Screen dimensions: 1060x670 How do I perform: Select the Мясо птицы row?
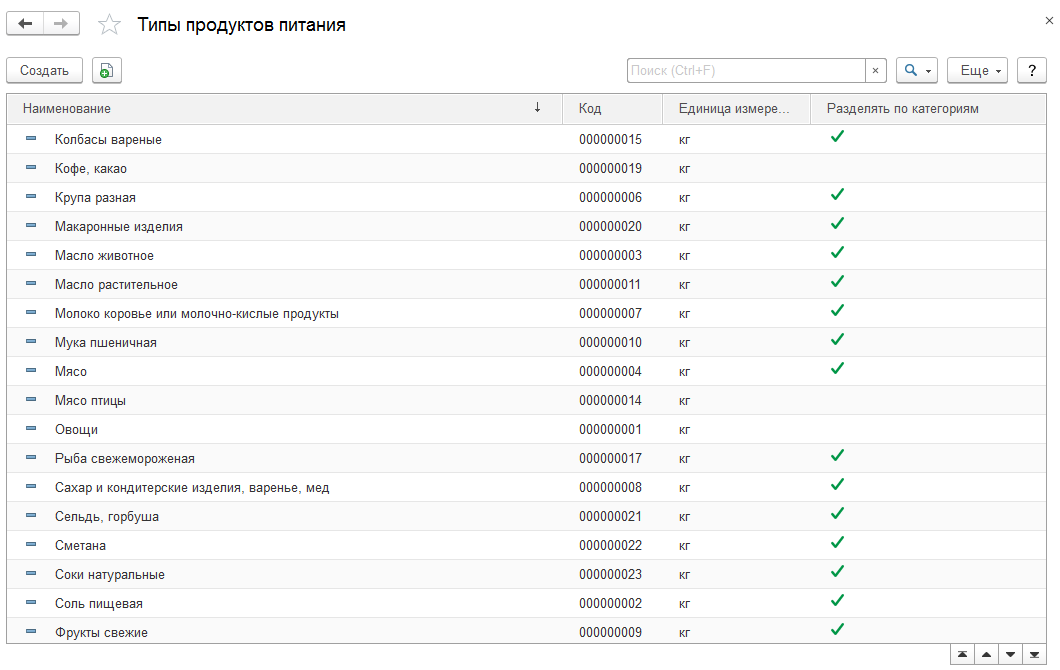[527, 400]
